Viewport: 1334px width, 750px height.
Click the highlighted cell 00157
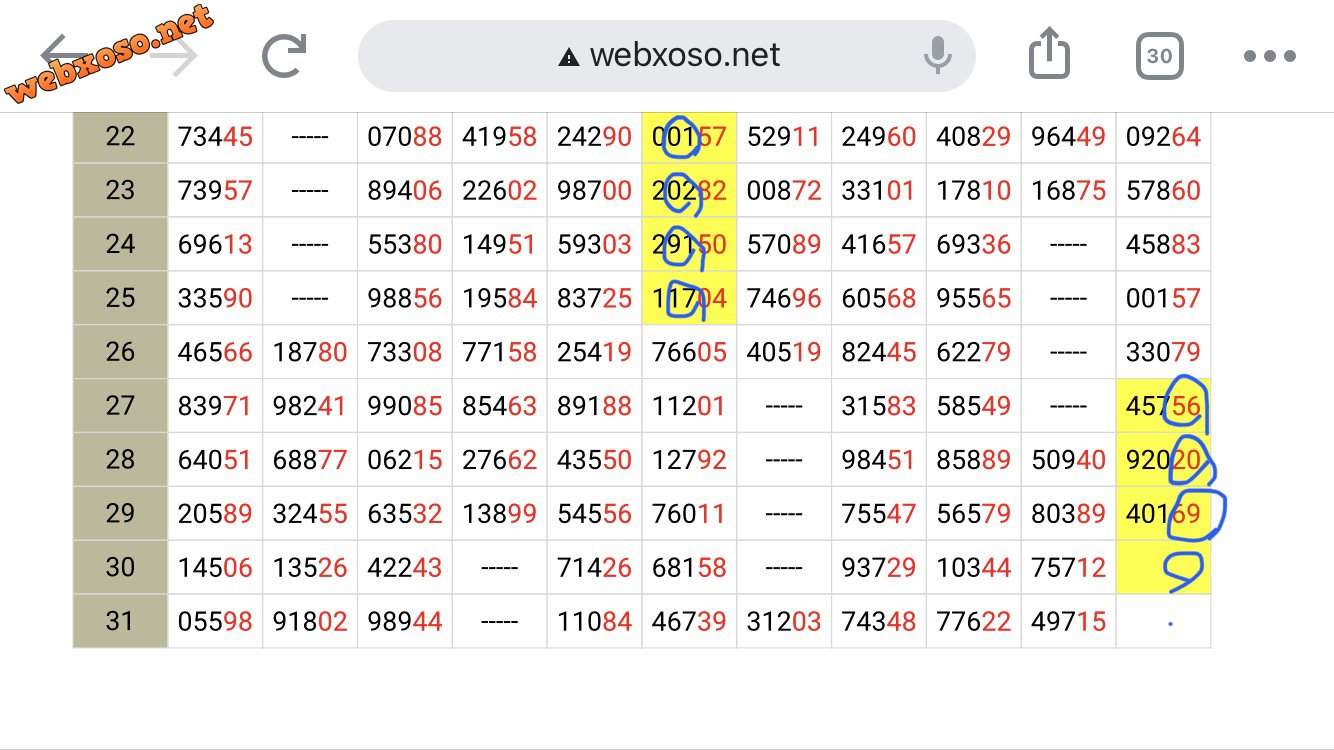pyautogui.click(x=689, y=136)
